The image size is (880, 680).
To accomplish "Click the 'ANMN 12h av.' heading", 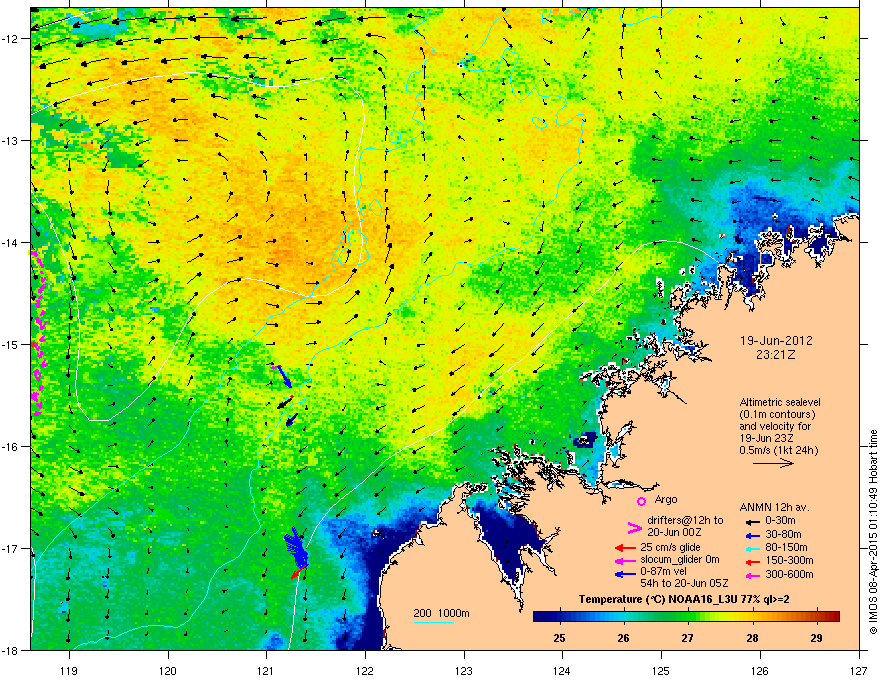I will click(774, 507).
